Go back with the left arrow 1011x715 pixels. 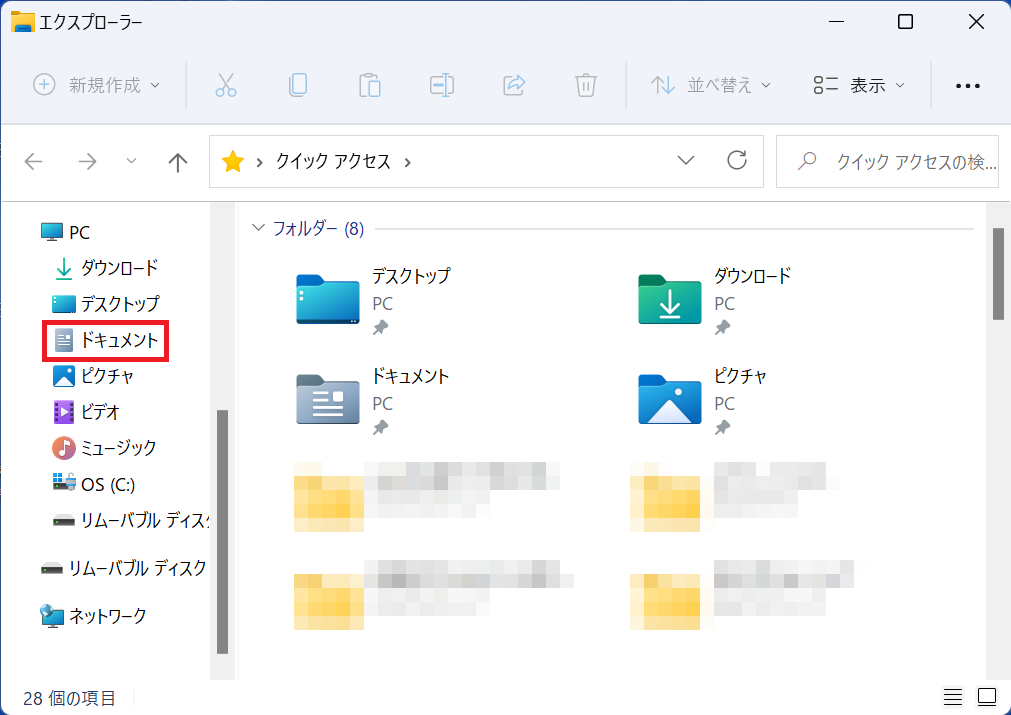[34, 161]
